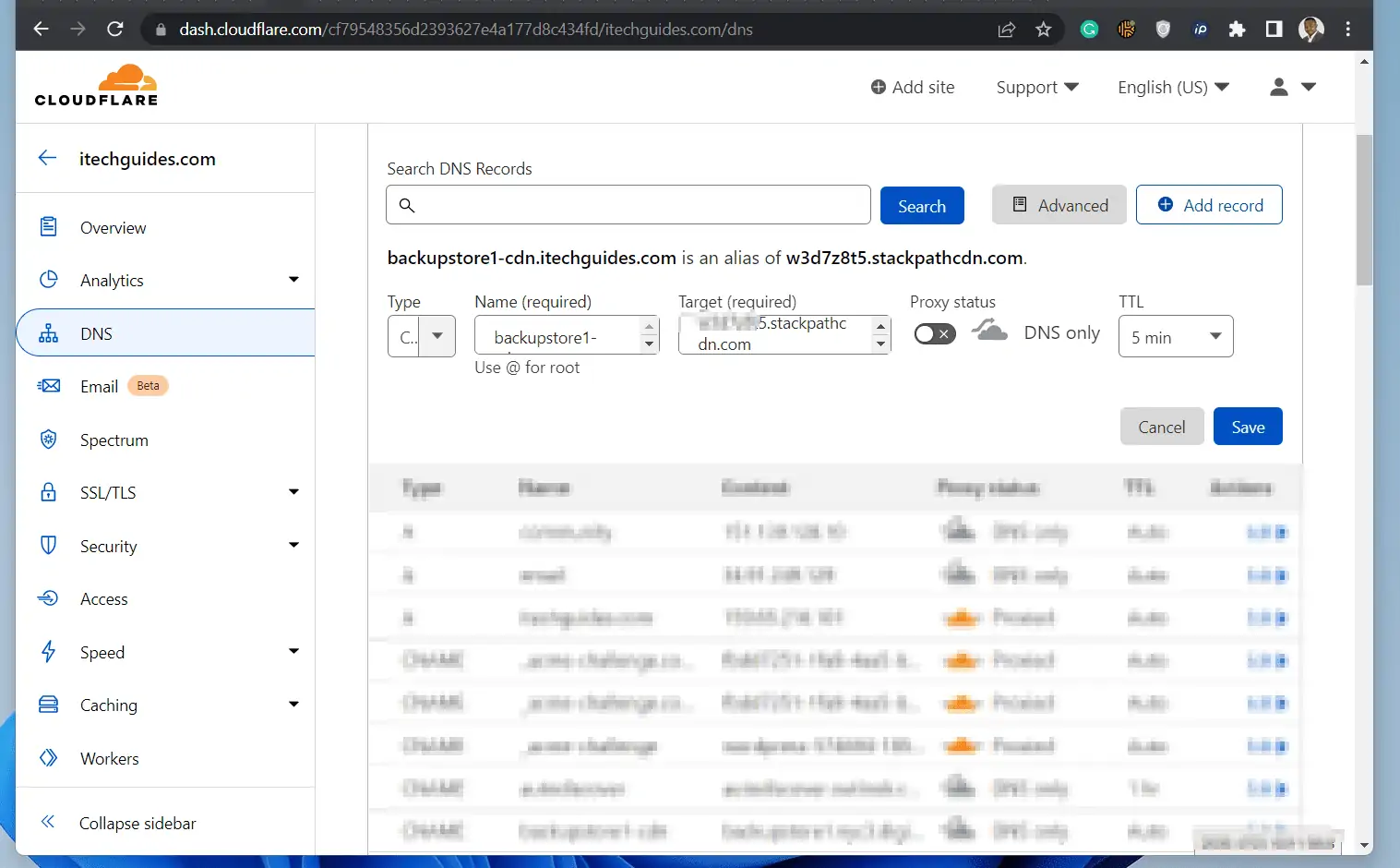Screen dimensions: 1400x868
Task: Expand the Security submenu arrow
Action: click(293, 545)
